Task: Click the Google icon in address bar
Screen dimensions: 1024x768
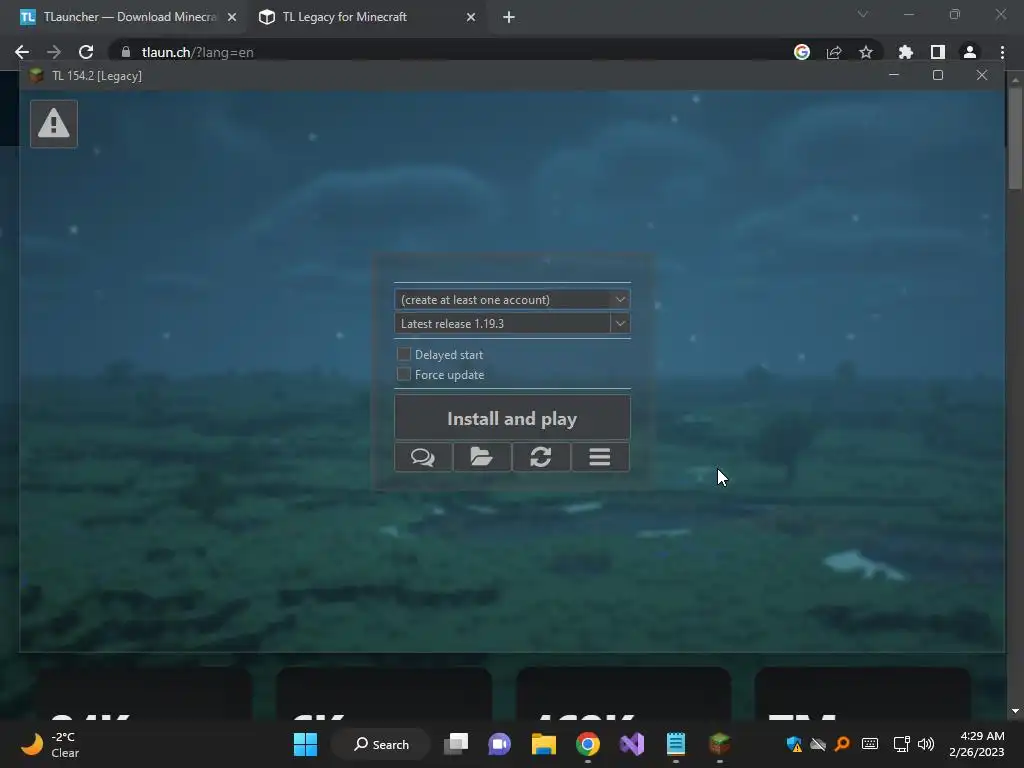Action: (802, 52)
